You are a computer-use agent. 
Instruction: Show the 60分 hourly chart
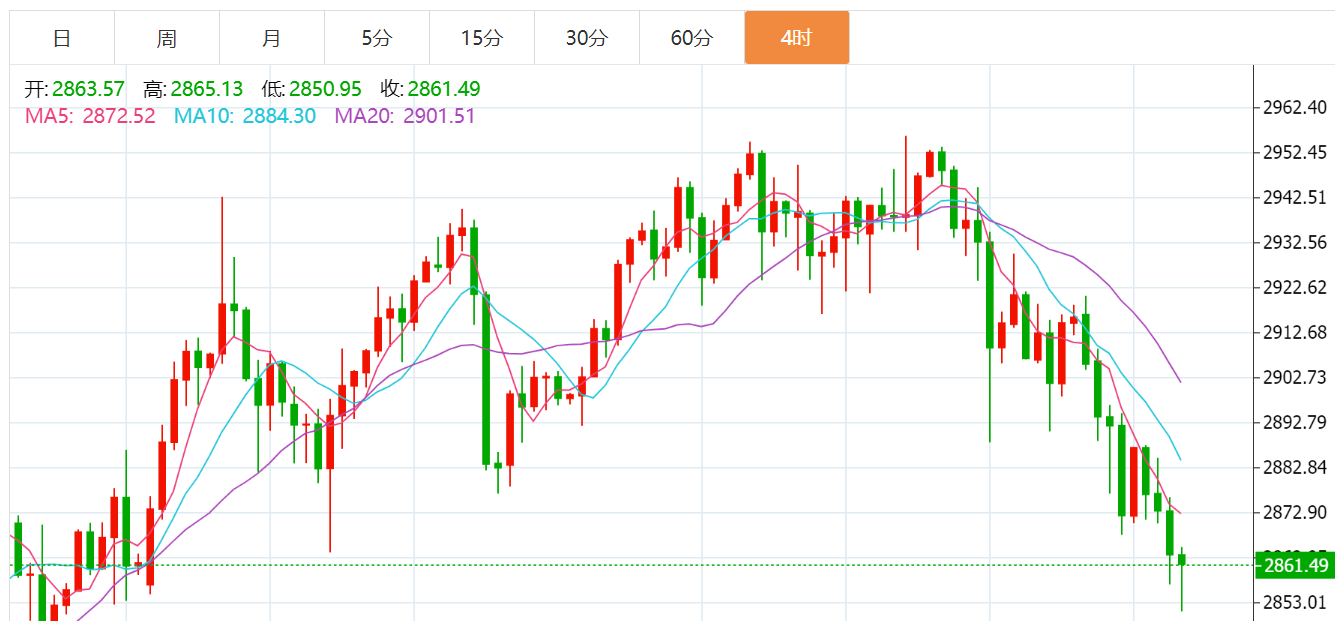pyautogui.click(x=692, y=38)
